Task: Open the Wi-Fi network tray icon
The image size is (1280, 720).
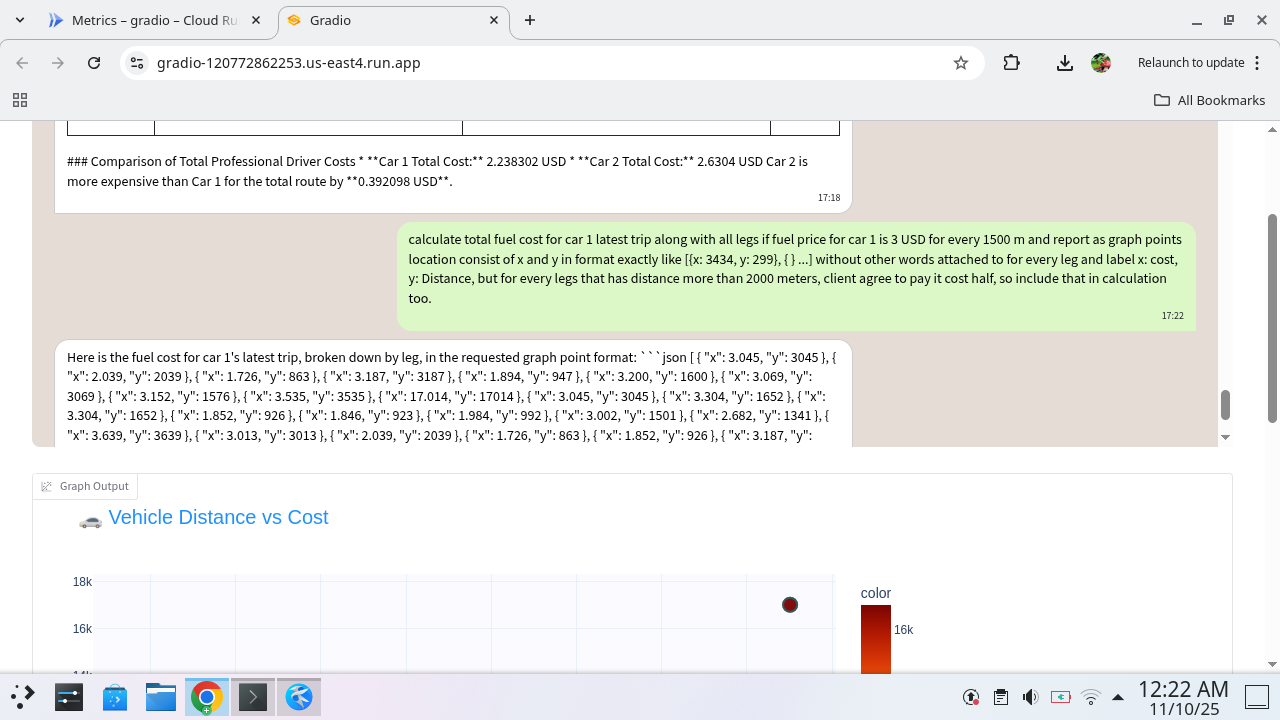Action: [x=1091, y=697]
